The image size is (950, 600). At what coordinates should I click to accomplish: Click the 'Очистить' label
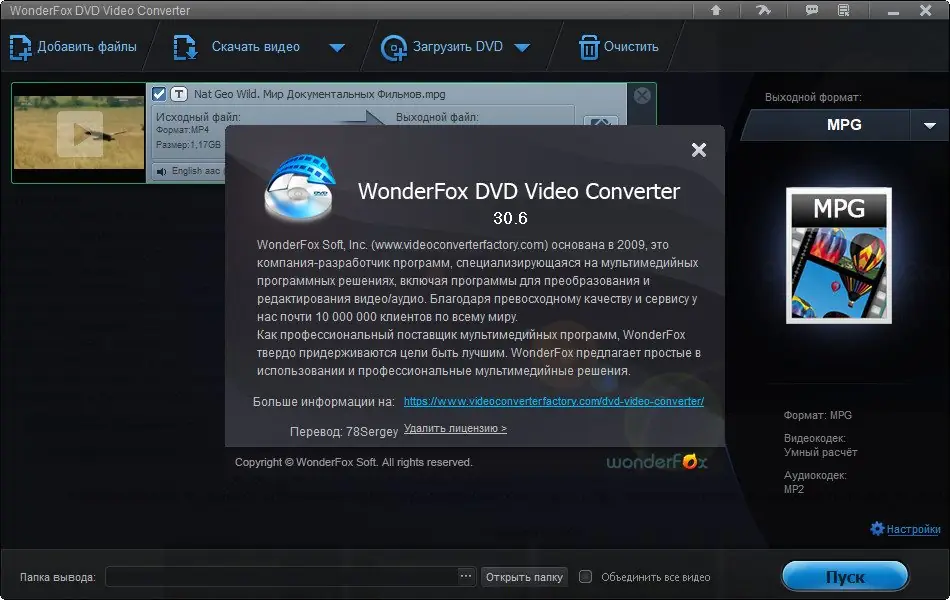(x=631, y=47)
